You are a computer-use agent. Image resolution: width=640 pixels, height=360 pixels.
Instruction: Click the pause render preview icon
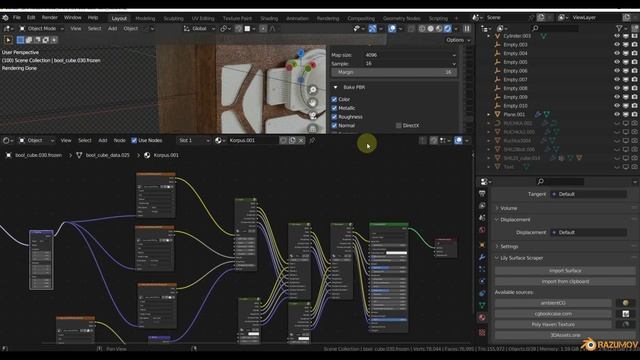[467, 29]
